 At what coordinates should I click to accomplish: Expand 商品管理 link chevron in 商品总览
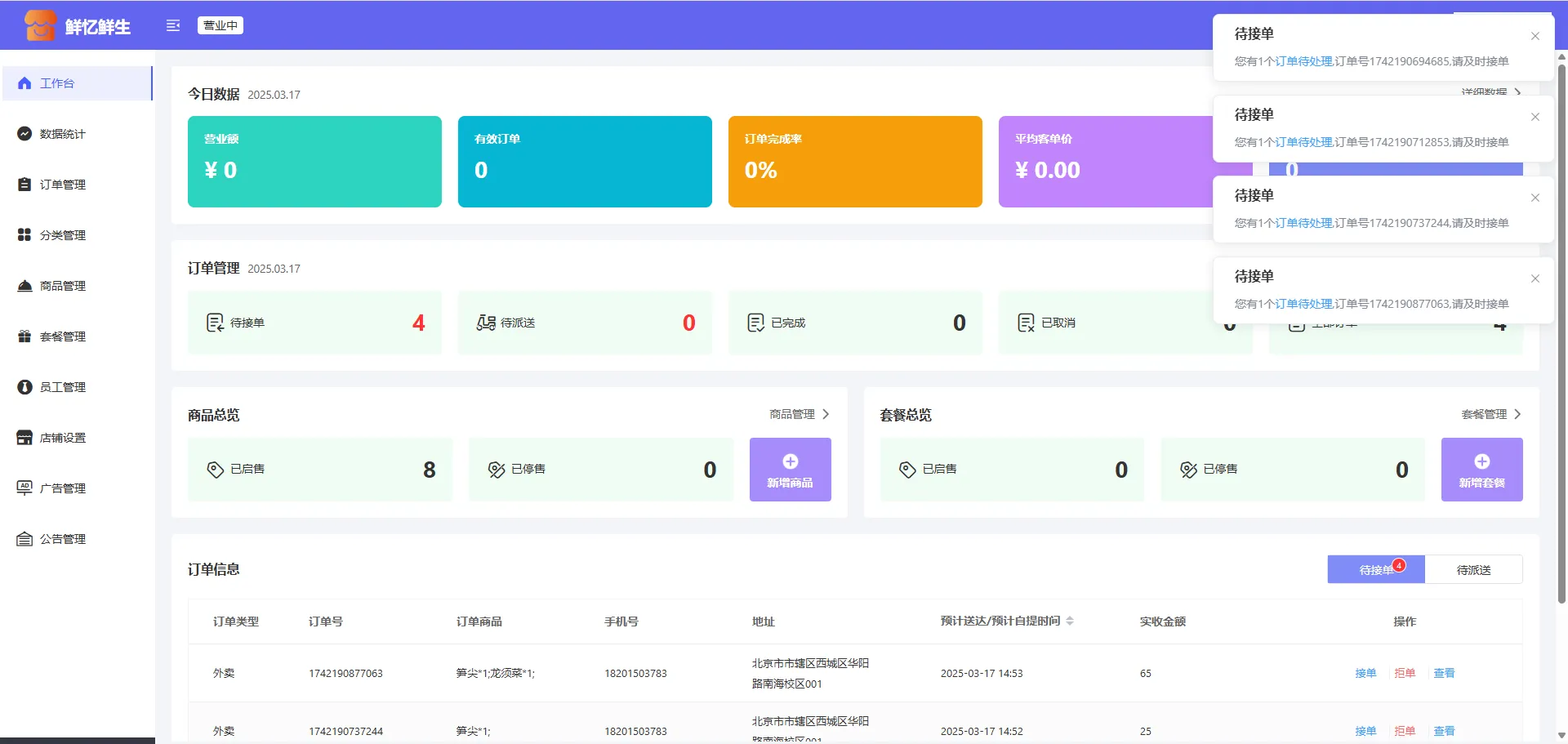(x=826, y=414)
